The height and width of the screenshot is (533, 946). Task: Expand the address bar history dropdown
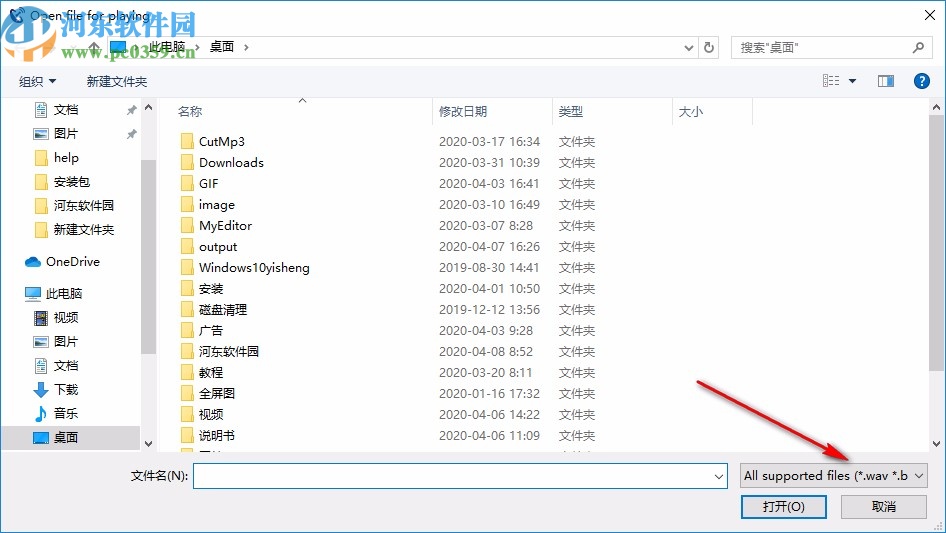[688, 47]
